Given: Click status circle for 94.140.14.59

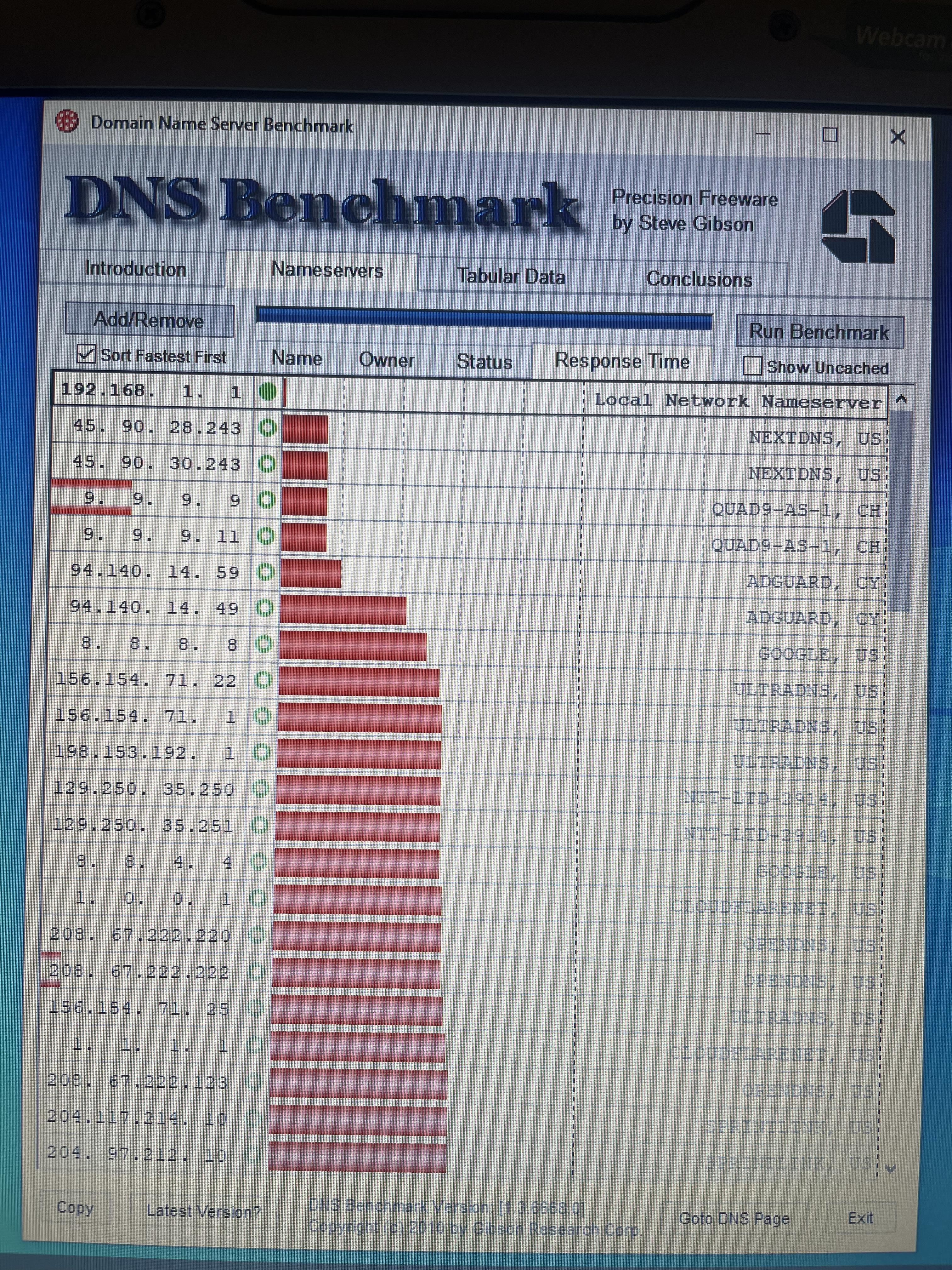Looking at the screenshot, I should pyautogui.click(x=265, y=572).
